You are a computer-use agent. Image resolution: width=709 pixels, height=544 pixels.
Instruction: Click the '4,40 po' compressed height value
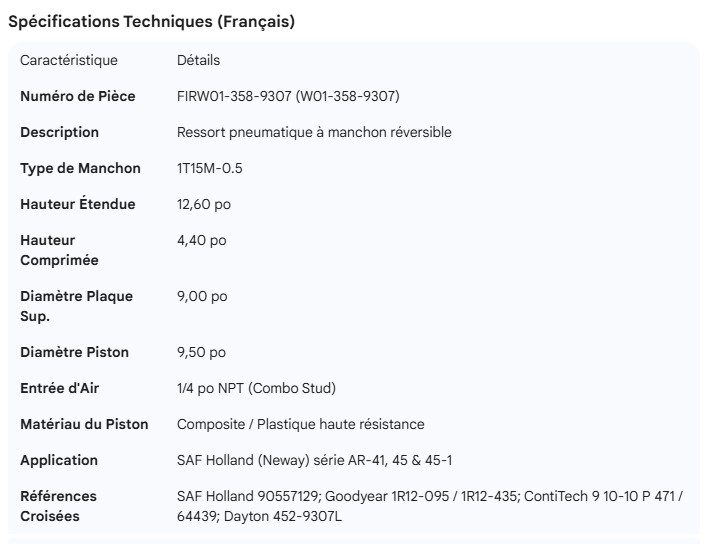(201, 240)
